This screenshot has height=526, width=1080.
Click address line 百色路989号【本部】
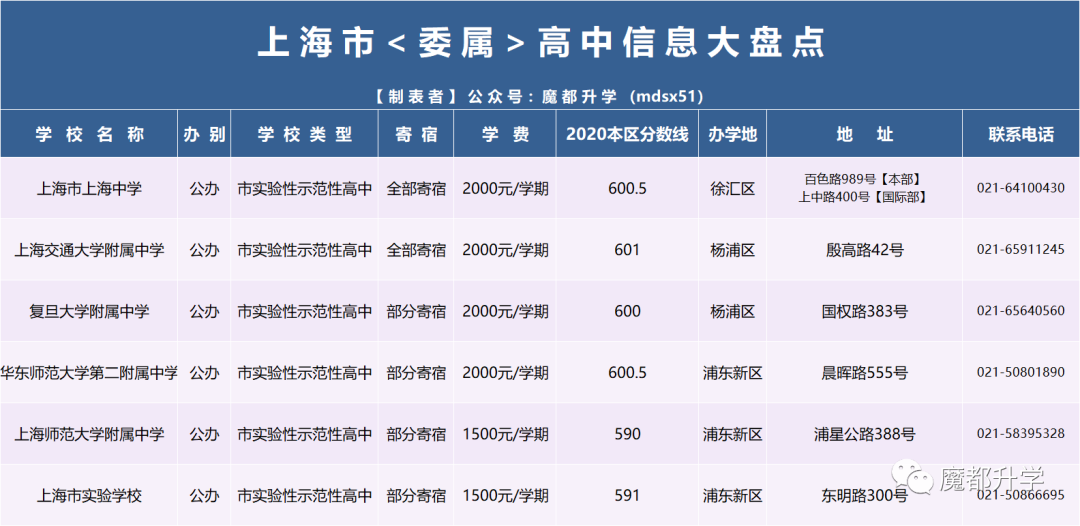pos(862,180)
